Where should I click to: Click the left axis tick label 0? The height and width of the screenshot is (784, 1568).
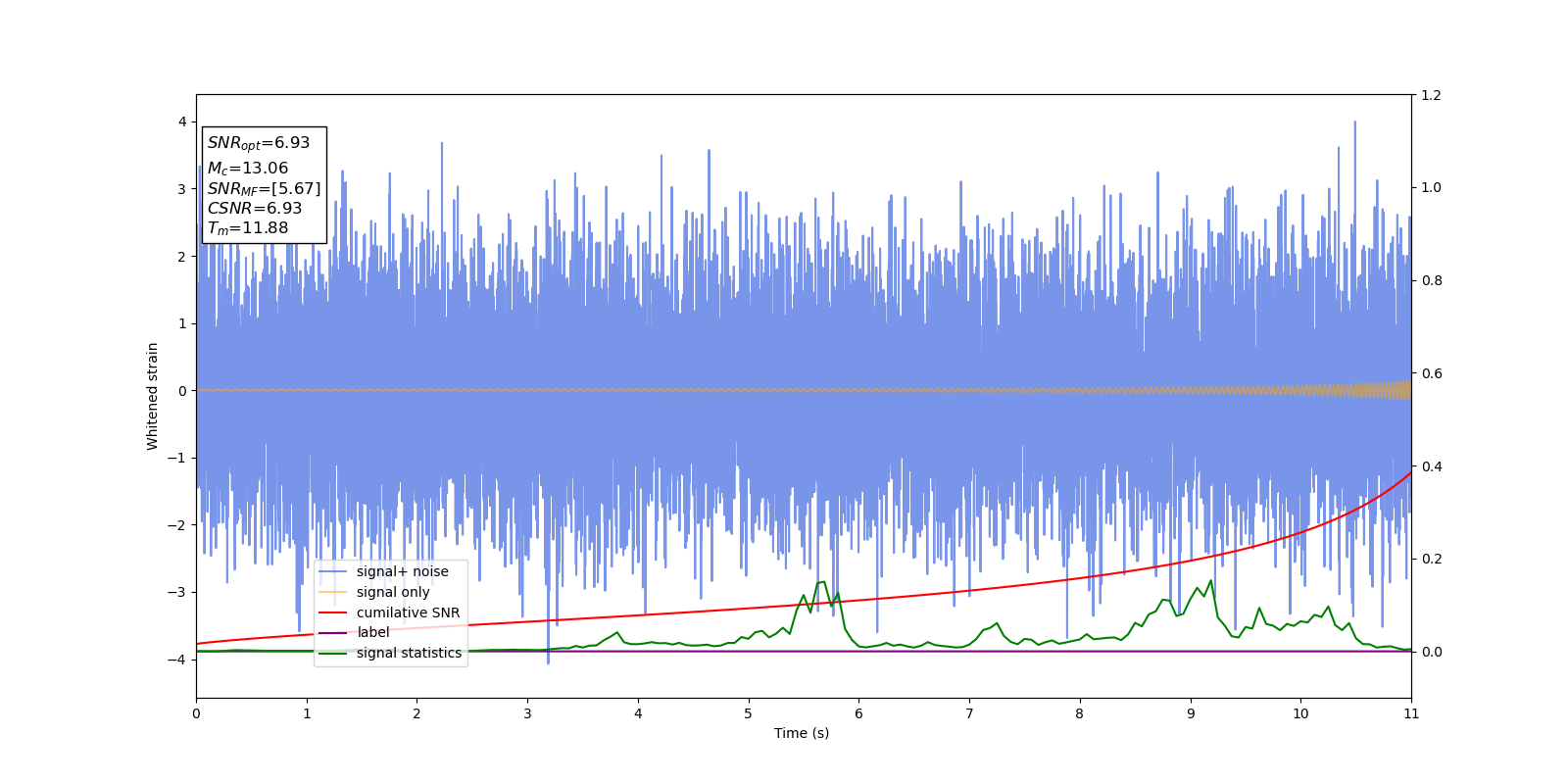[182, 391]
